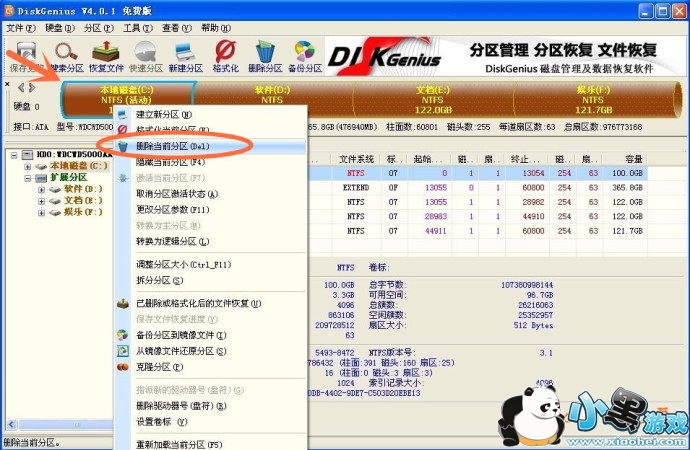Choose 转换为逻辑分区(L)

(172, 241)
